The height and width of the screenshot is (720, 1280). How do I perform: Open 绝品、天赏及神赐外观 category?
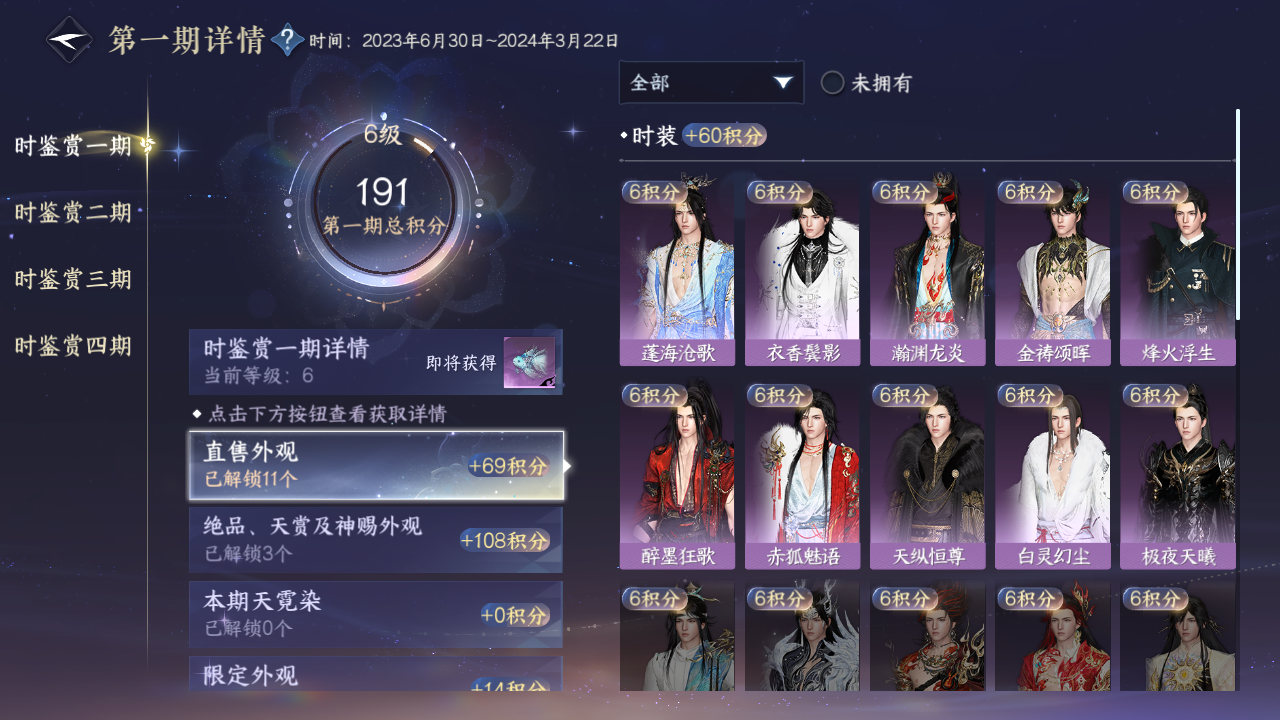[376, 540]
